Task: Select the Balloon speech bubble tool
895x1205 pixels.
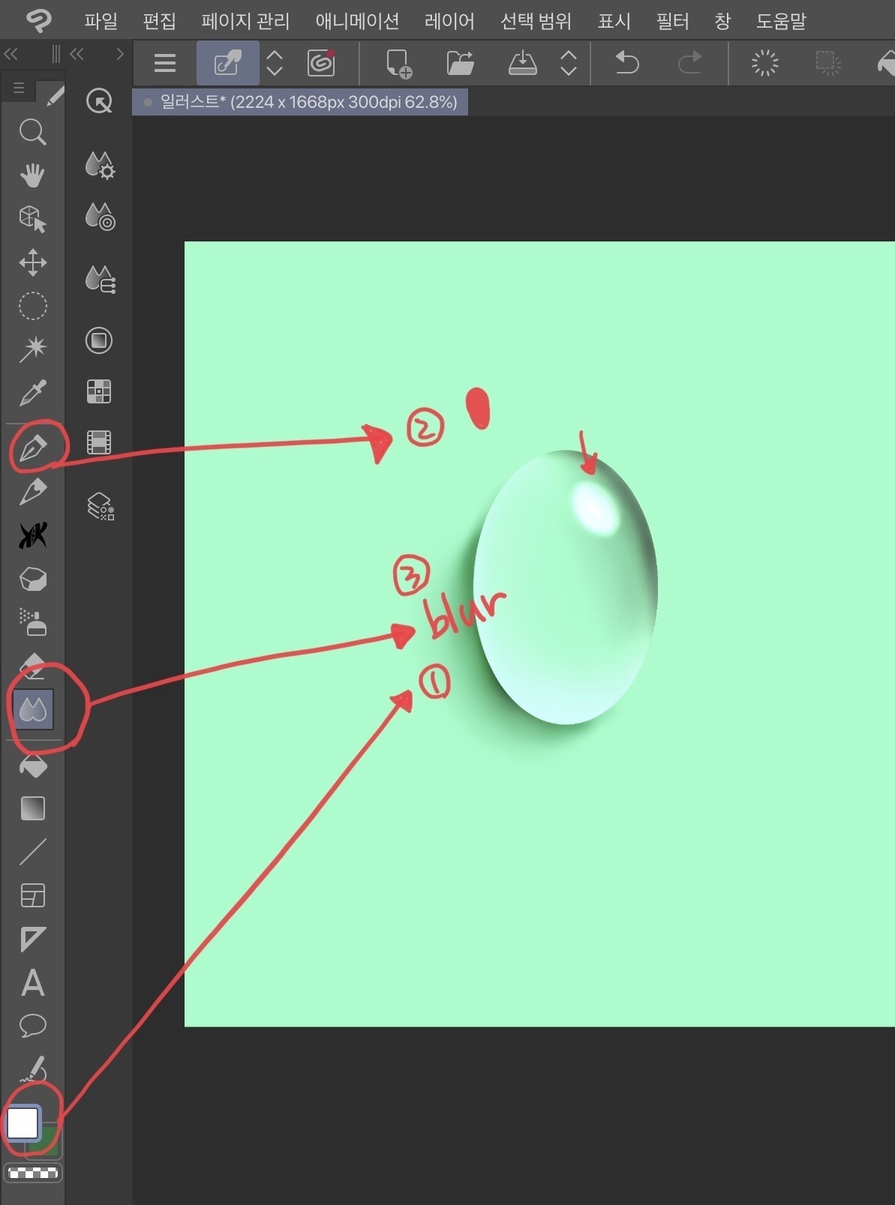Action: [x=33, y=1026]
